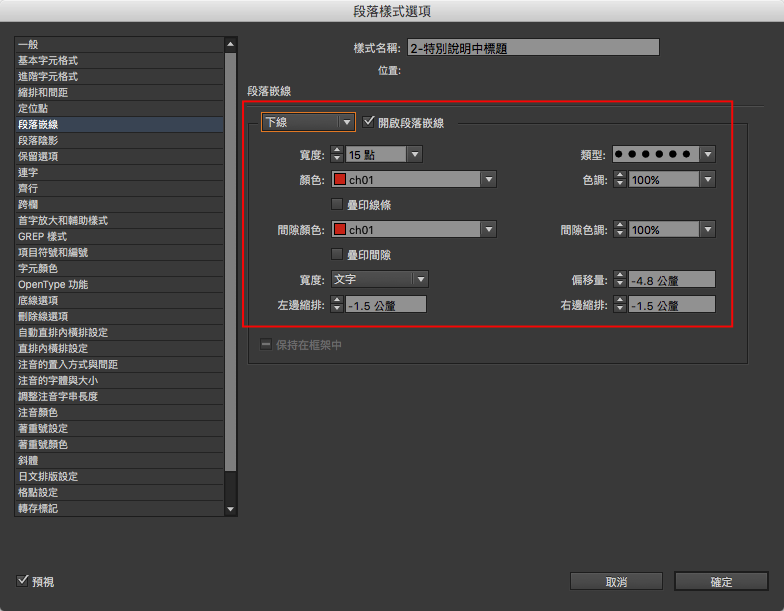Click the red 間隙顏色 ch01 swatch
Viewport: 784px width, 611px height.
tap(340, 229)
